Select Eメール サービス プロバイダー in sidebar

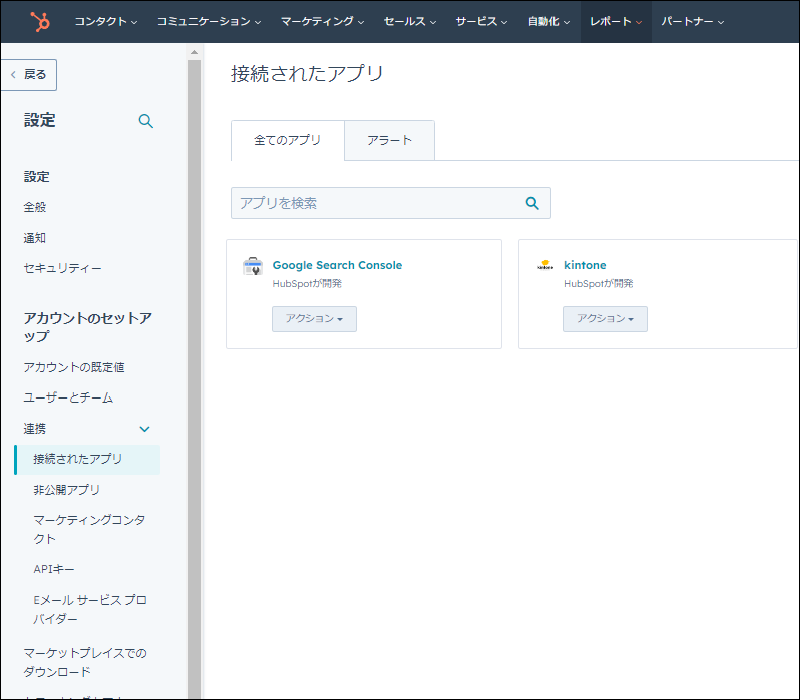[x=90, y=610]
